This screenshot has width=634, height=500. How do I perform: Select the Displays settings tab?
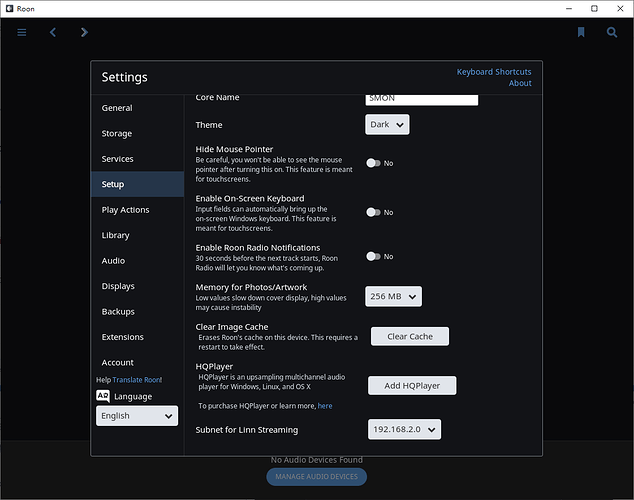point(137,286)
